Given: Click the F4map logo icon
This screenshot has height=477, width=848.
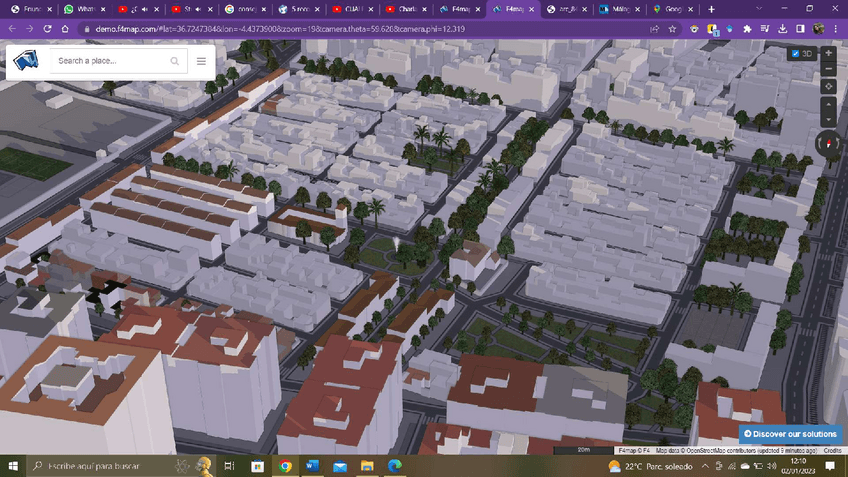Looking at the screenshot, I should click(26, 61).
